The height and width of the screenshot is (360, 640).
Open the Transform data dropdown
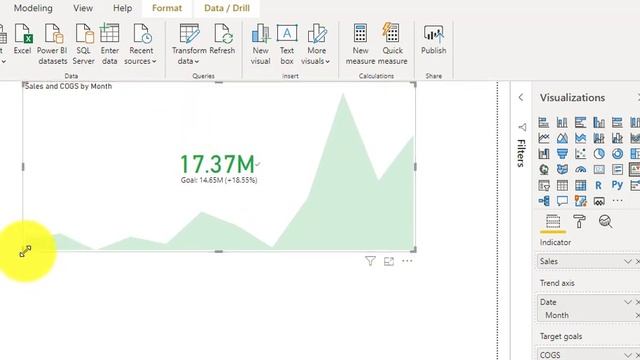pyautogui.click(x=189, y=44)
